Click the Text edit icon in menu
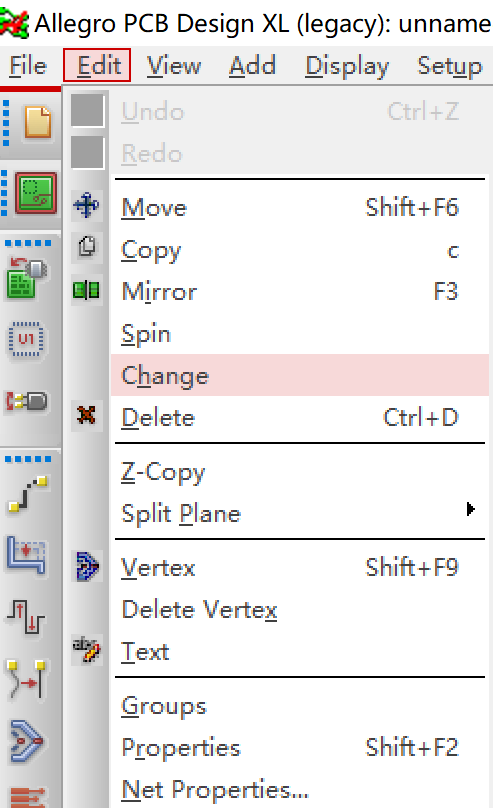The width and height of the screenshot is (493, 808). [87, 649]
